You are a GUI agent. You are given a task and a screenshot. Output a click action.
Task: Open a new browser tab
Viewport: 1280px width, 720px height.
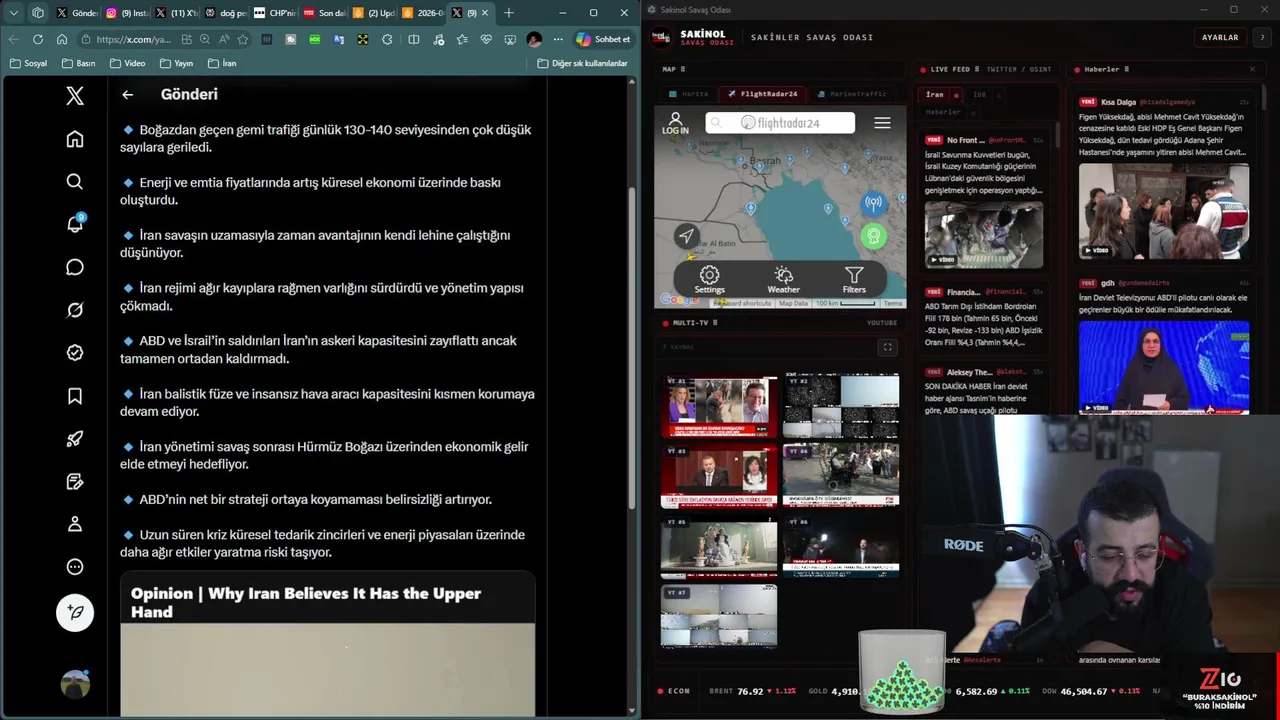tap(508, 13)
